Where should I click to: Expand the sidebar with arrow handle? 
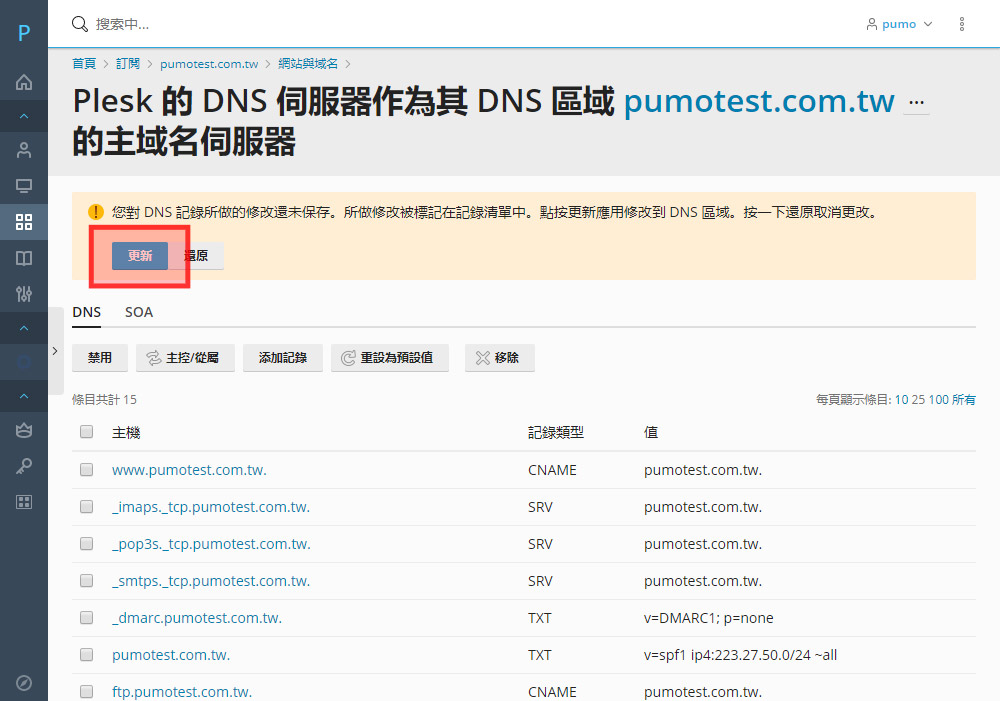coord(55,351)
